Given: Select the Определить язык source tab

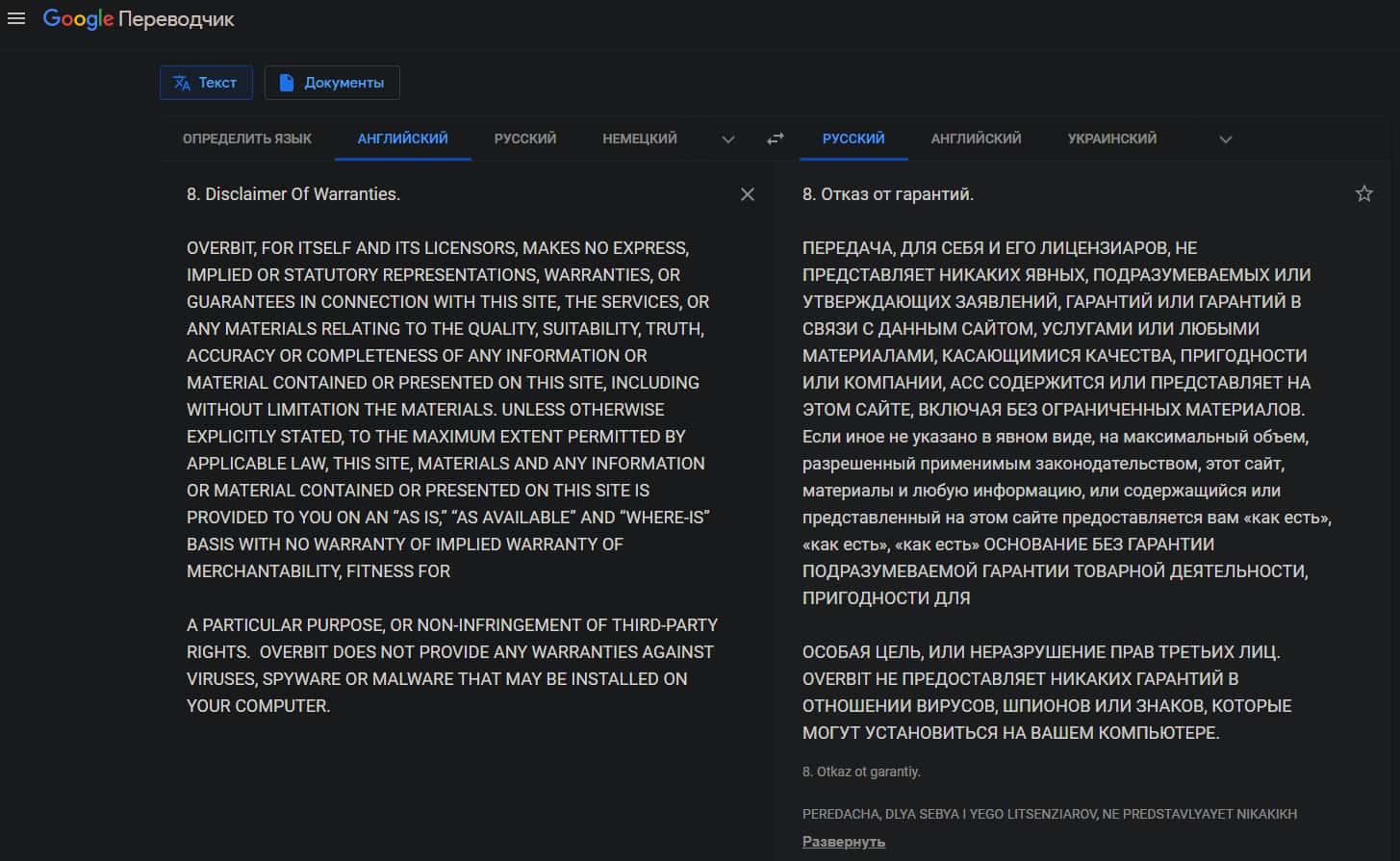Looking at the screenshot, I should 247,139.
